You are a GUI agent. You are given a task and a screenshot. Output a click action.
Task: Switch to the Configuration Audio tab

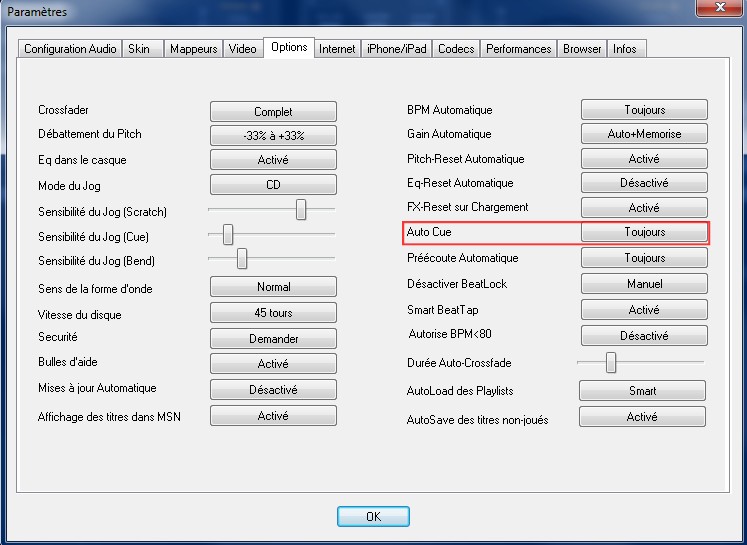pyautogui.click(x=70, y=49)
